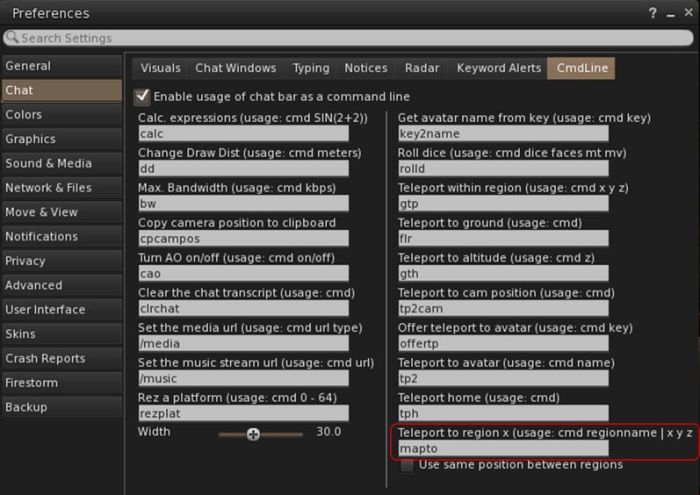Screen dimensions: 700x495
Task: Open the Chat Windows tab
Action: (x=235, y=68)
